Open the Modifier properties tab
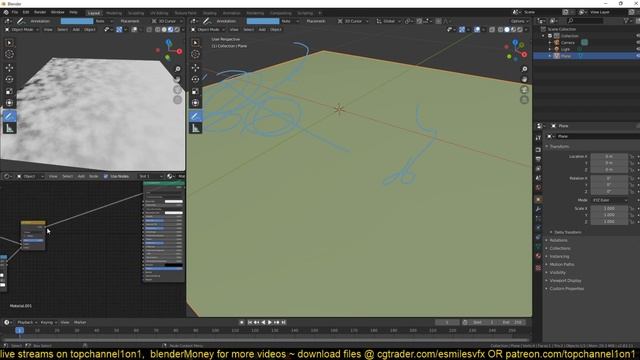Viewport: 640px width, 360px height. click(538, 209)
